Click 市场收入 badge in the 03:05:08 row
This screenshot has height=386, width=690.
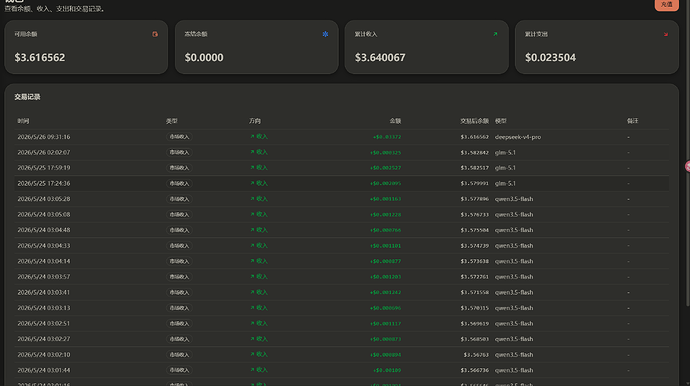[x=179, y=215]
